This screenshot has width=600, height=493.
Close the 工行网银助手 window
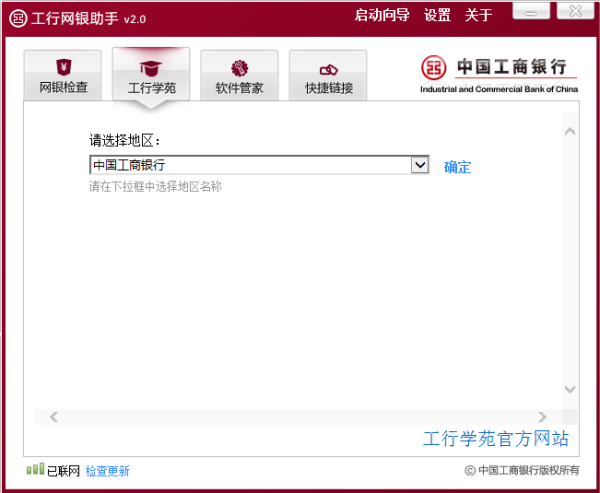[576, 11]
